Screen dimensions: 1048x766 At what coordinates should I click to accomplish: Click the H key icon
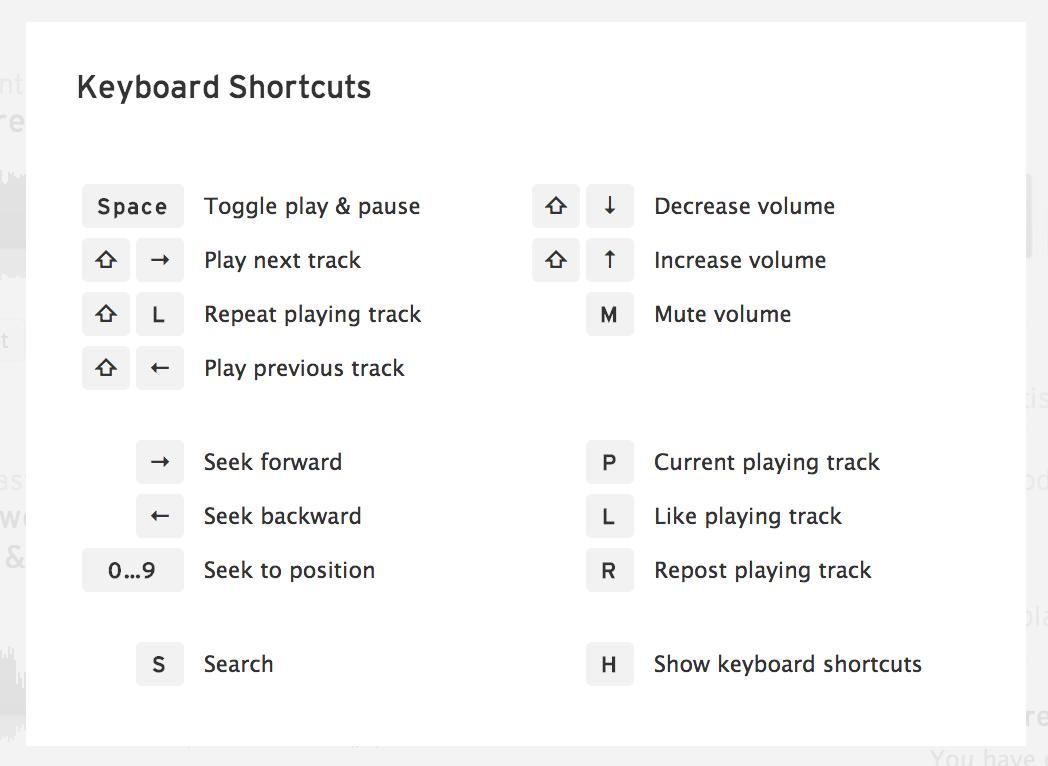click(x=610, y=664)
